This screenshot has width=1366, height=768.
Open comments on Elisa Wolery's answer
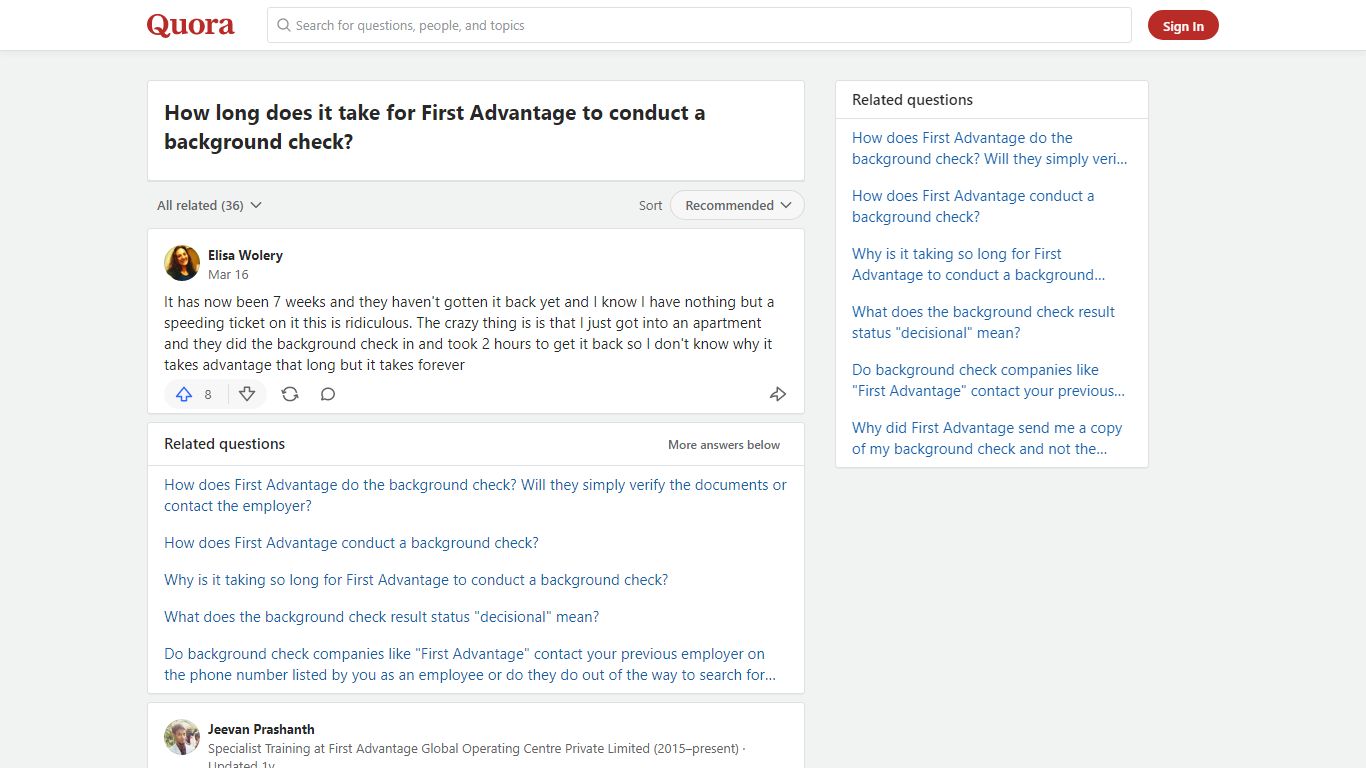click(328, 394)
